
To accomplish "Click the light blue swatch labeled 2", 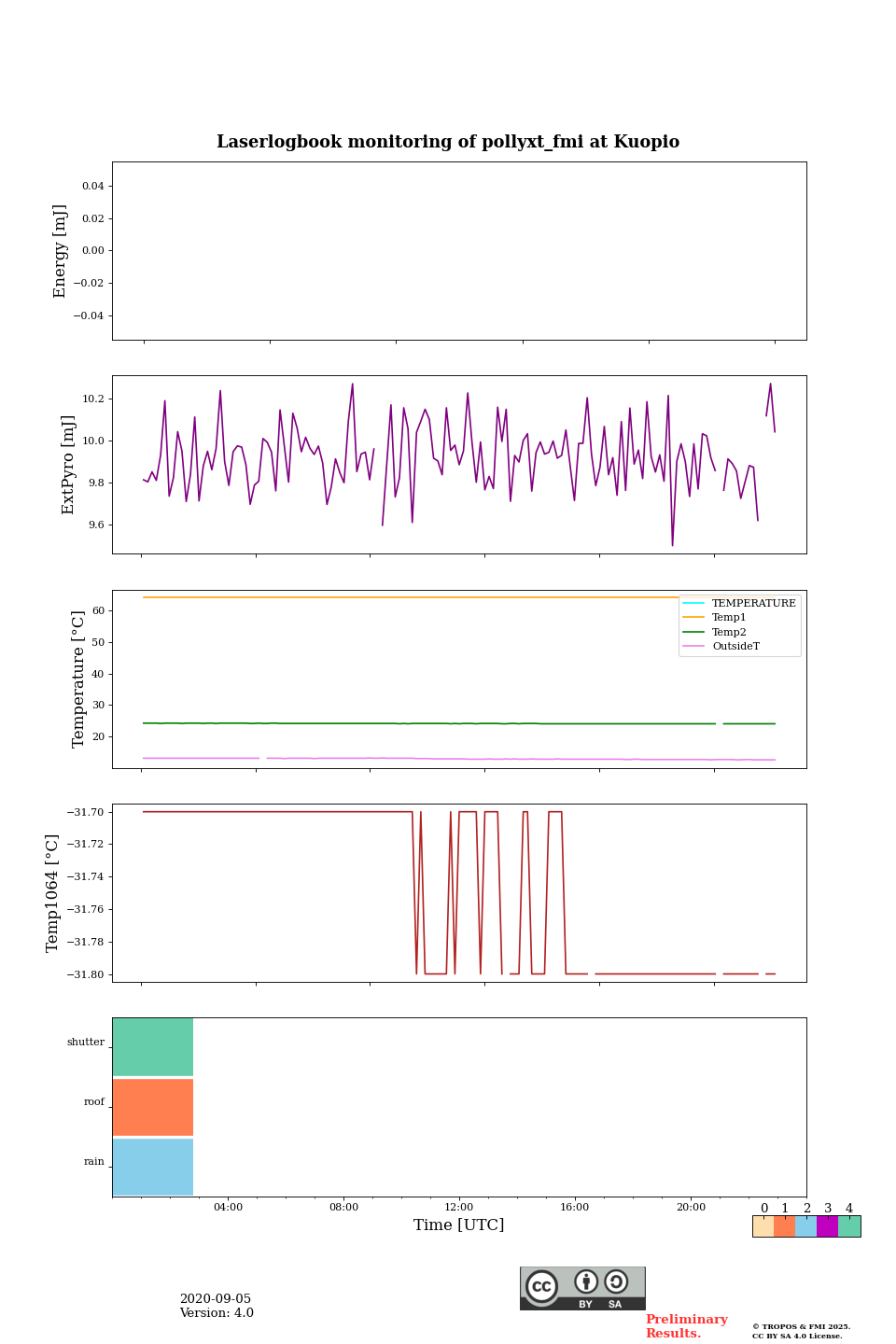I will point(806,1226).
